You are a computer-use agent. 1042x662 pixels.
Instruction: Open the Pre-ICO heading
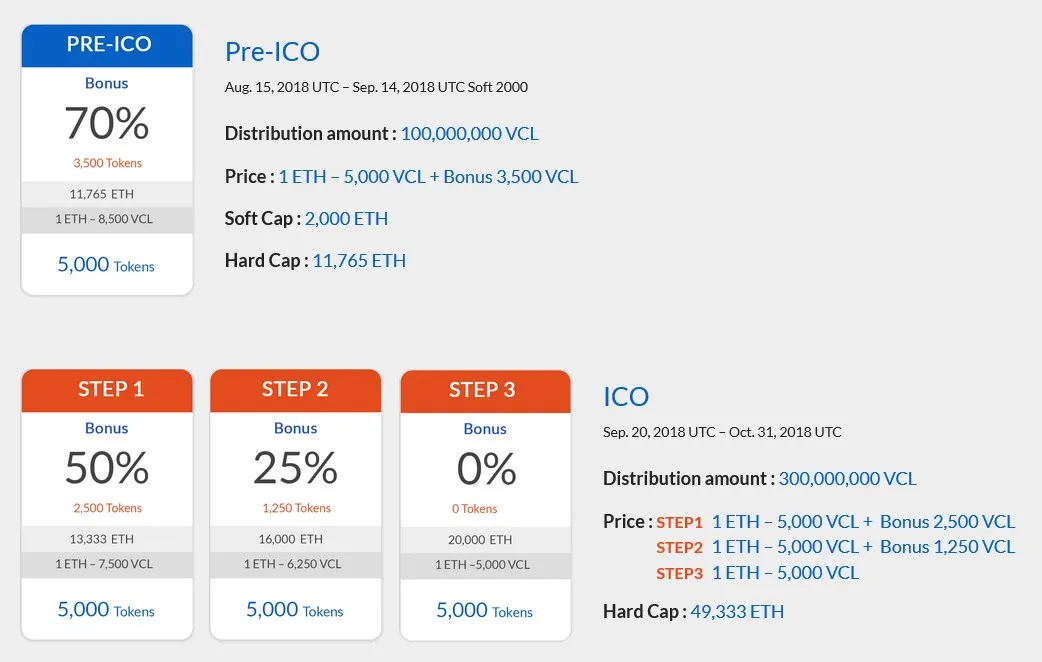coord(272,52)
